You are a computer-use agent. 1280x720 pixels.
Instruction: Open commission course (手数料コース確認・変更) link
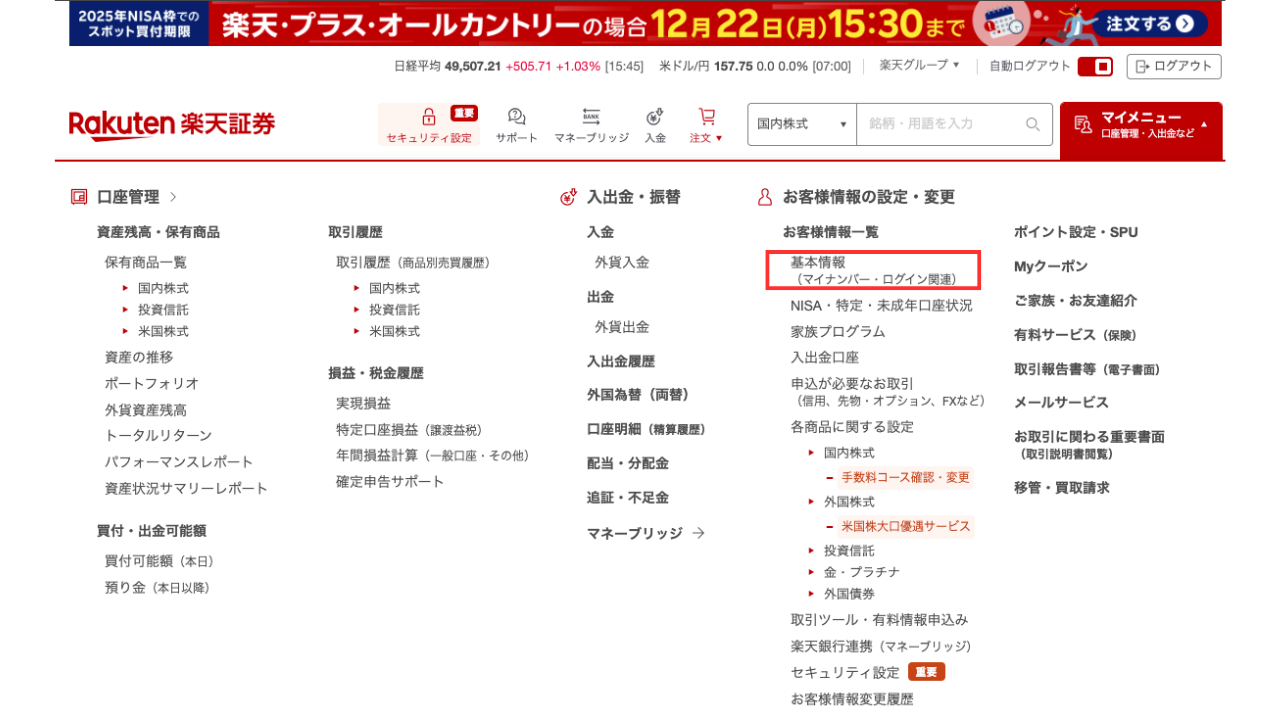coord(905,478)
